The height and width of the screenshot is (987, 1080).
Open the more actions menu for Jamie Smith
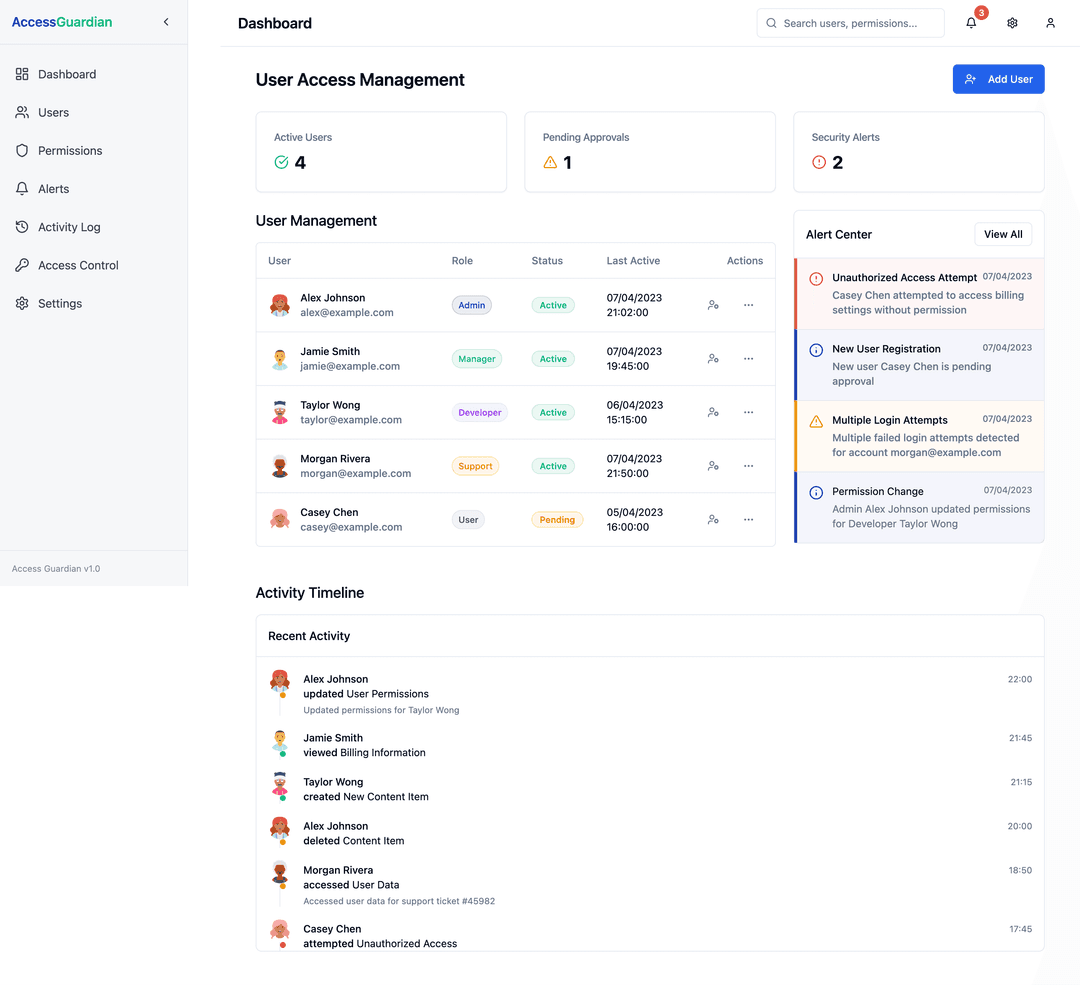749,359
